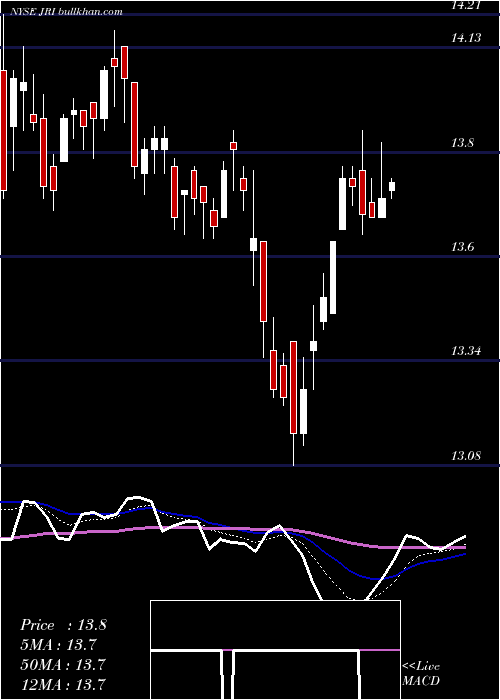Click the 5MA : 13.7 readout
Screen dimensions: 500x700
(x=59, y=645)
